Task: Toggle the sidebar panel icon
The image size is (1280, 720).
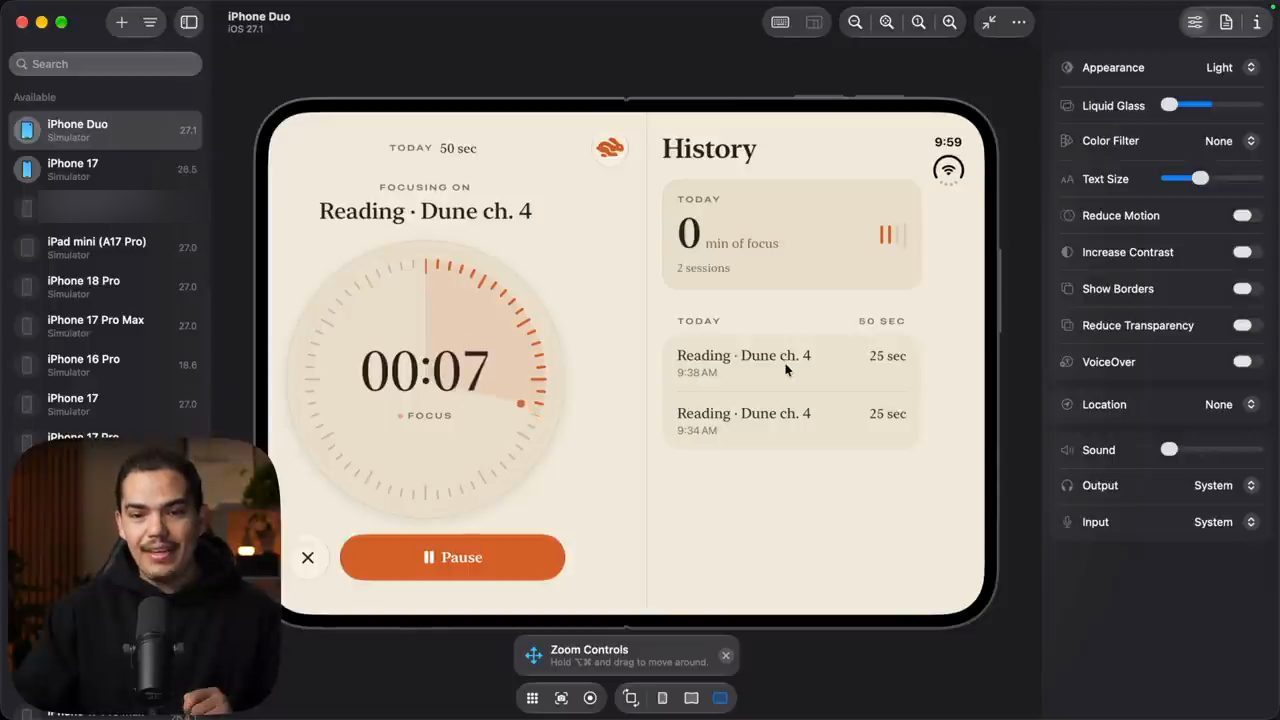Action: [189, 22]
